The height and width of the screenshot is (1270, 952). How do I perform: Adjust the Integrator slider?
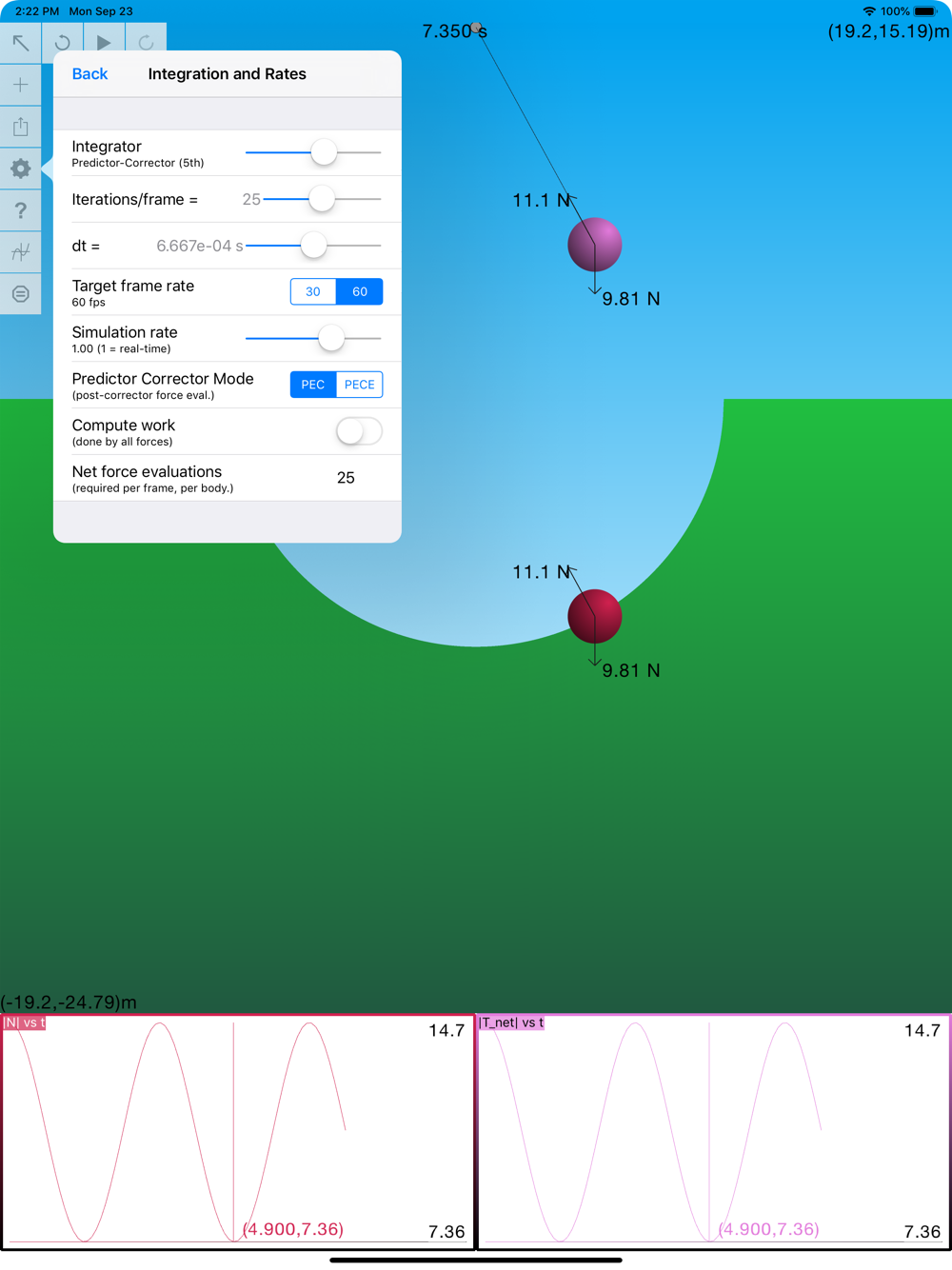(x=324, y=152)
